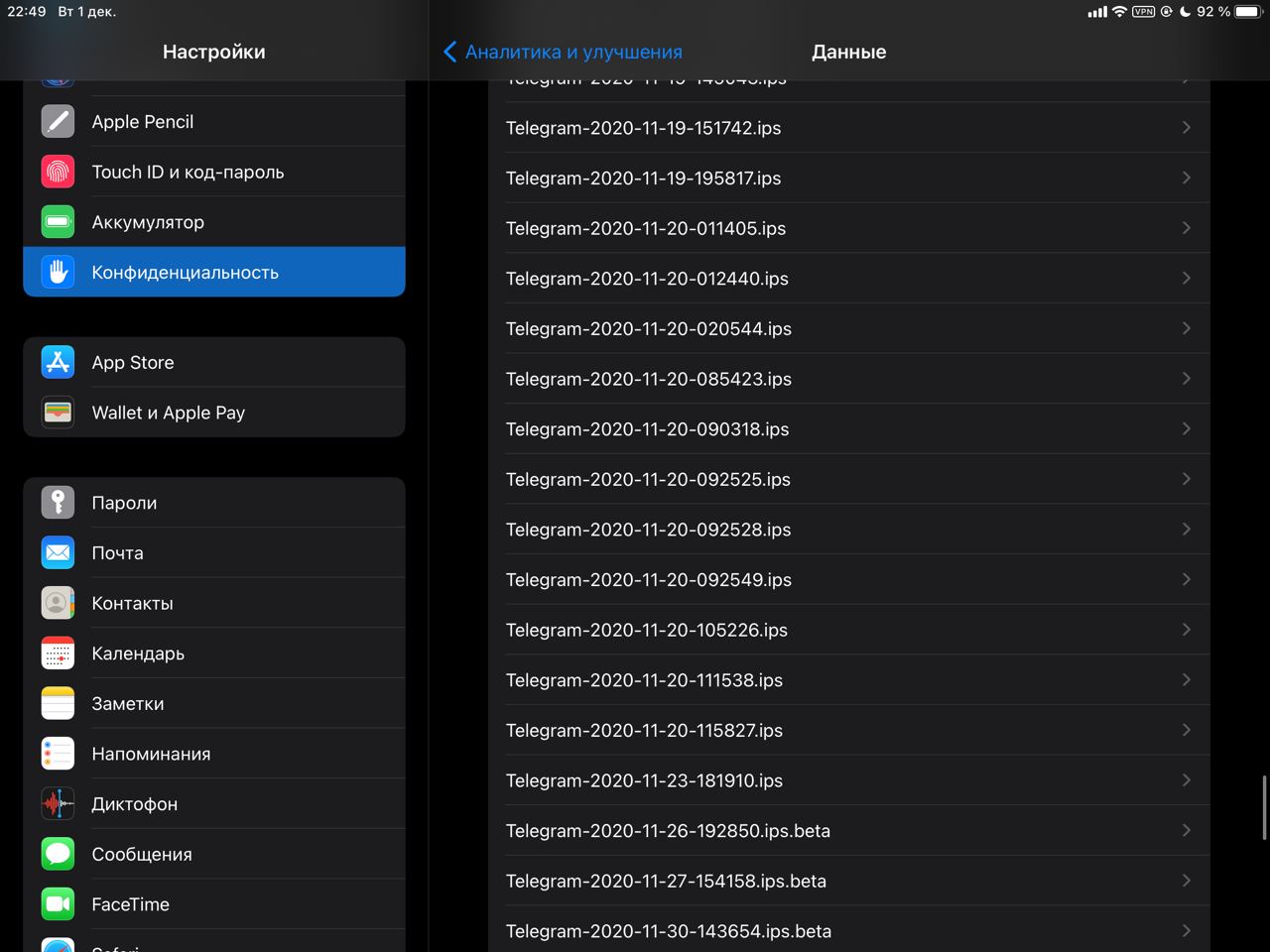This screenshot has height=952, width=1270.
Task: Open Touch ID и код-пароль settings
Action: (214, 172)
